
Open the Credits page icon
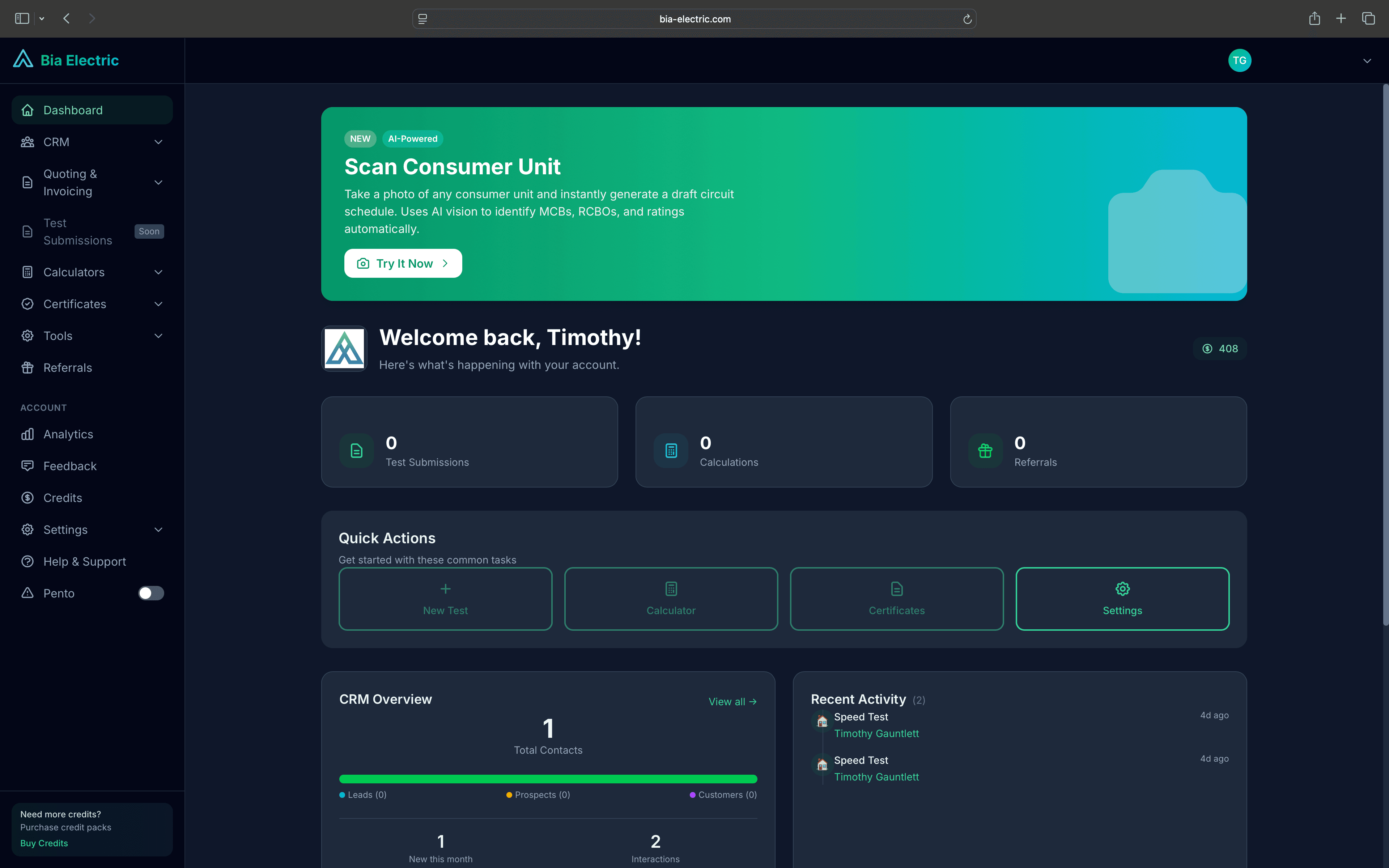point(27,498)
